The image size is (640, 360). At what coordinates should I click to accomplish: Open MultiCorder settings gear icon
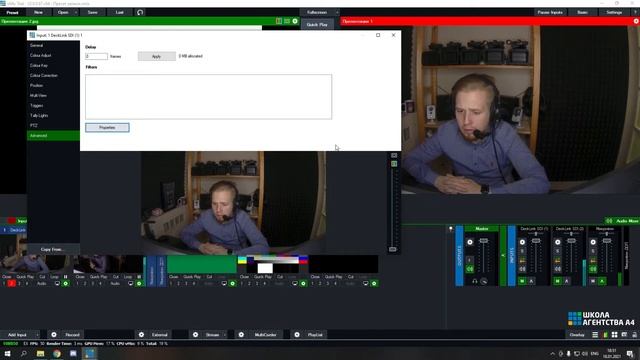[x=241, y=335]
